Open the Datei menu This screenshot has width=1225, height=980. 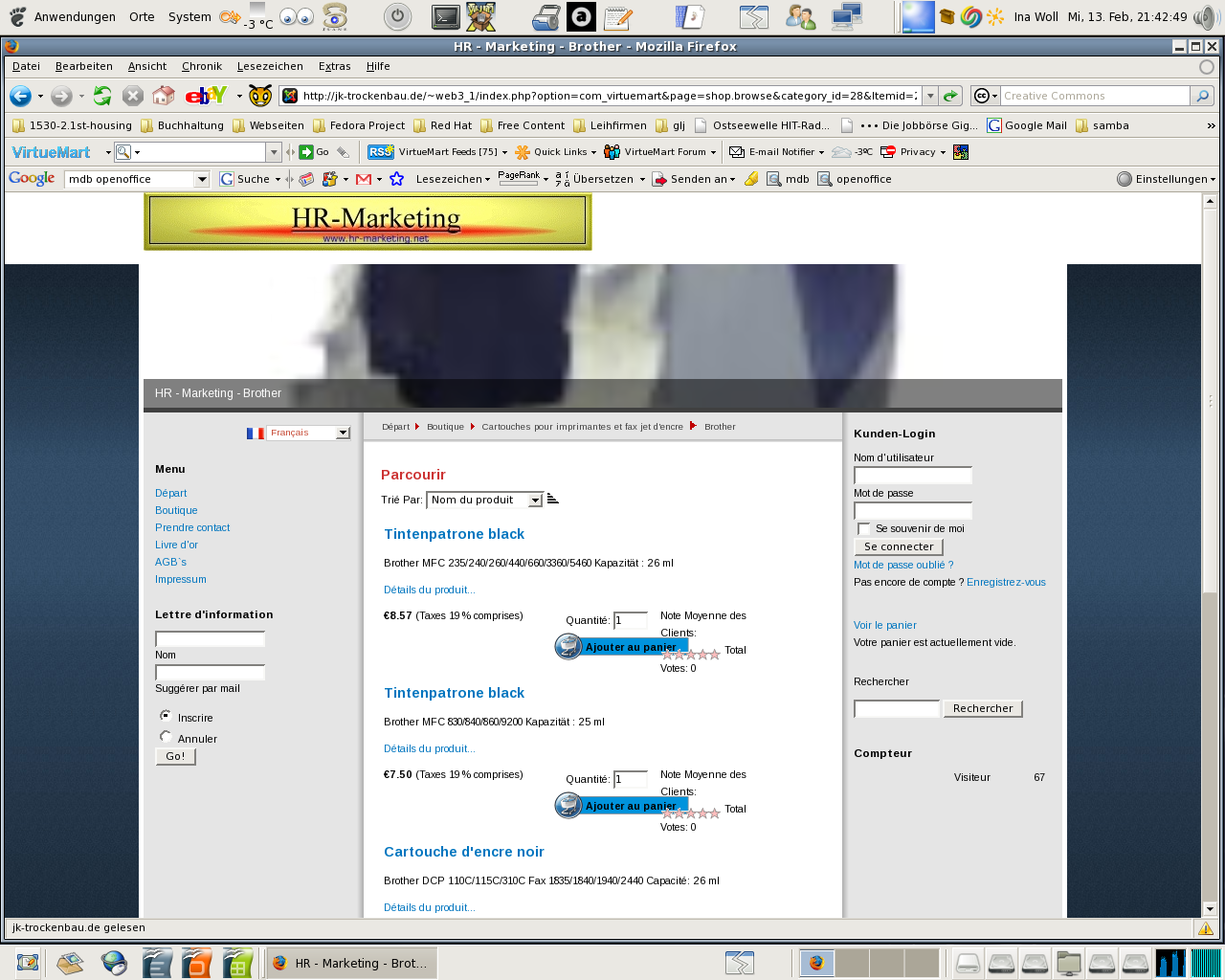(26, 66)
